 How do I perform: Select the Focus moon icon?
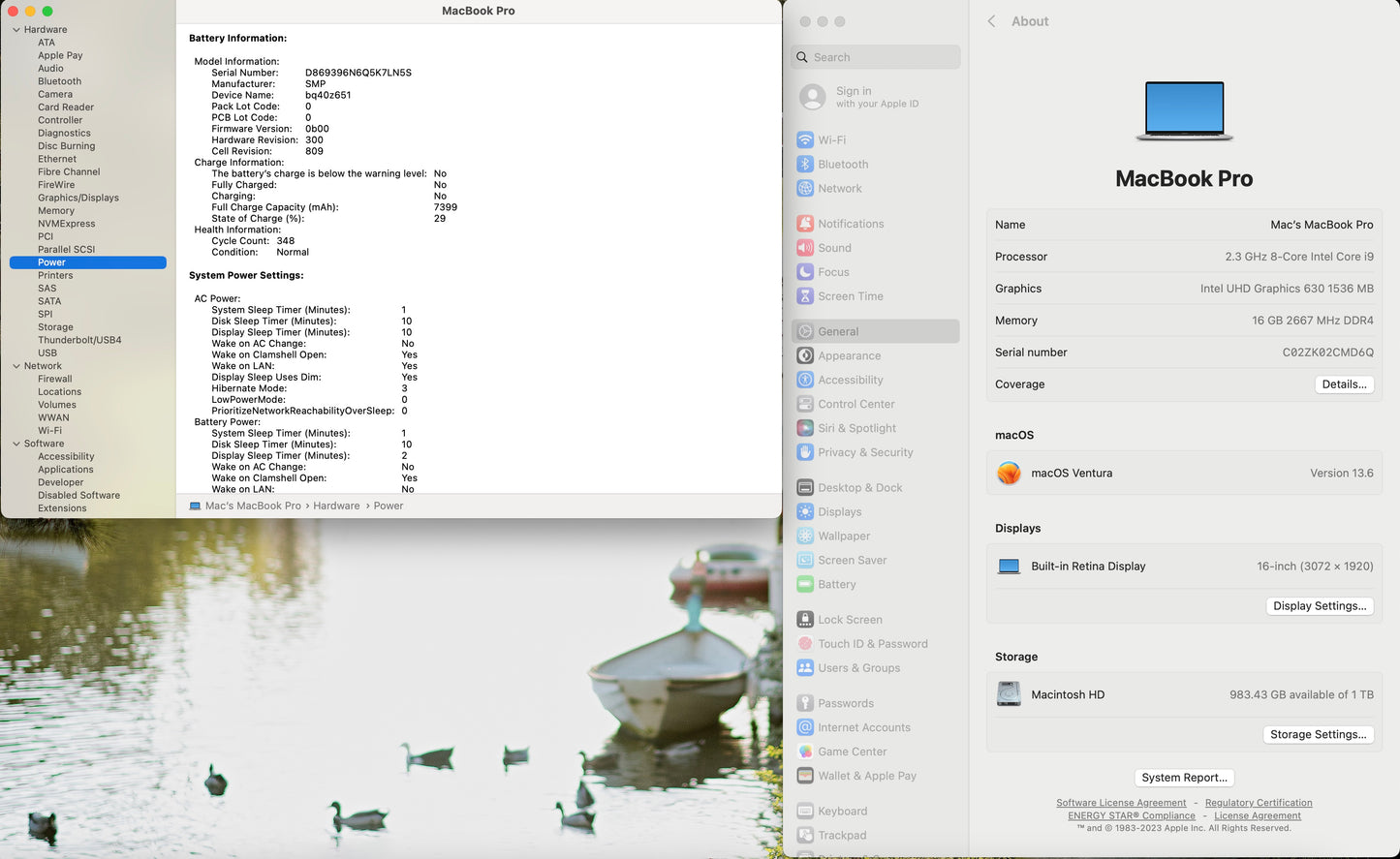805,272
